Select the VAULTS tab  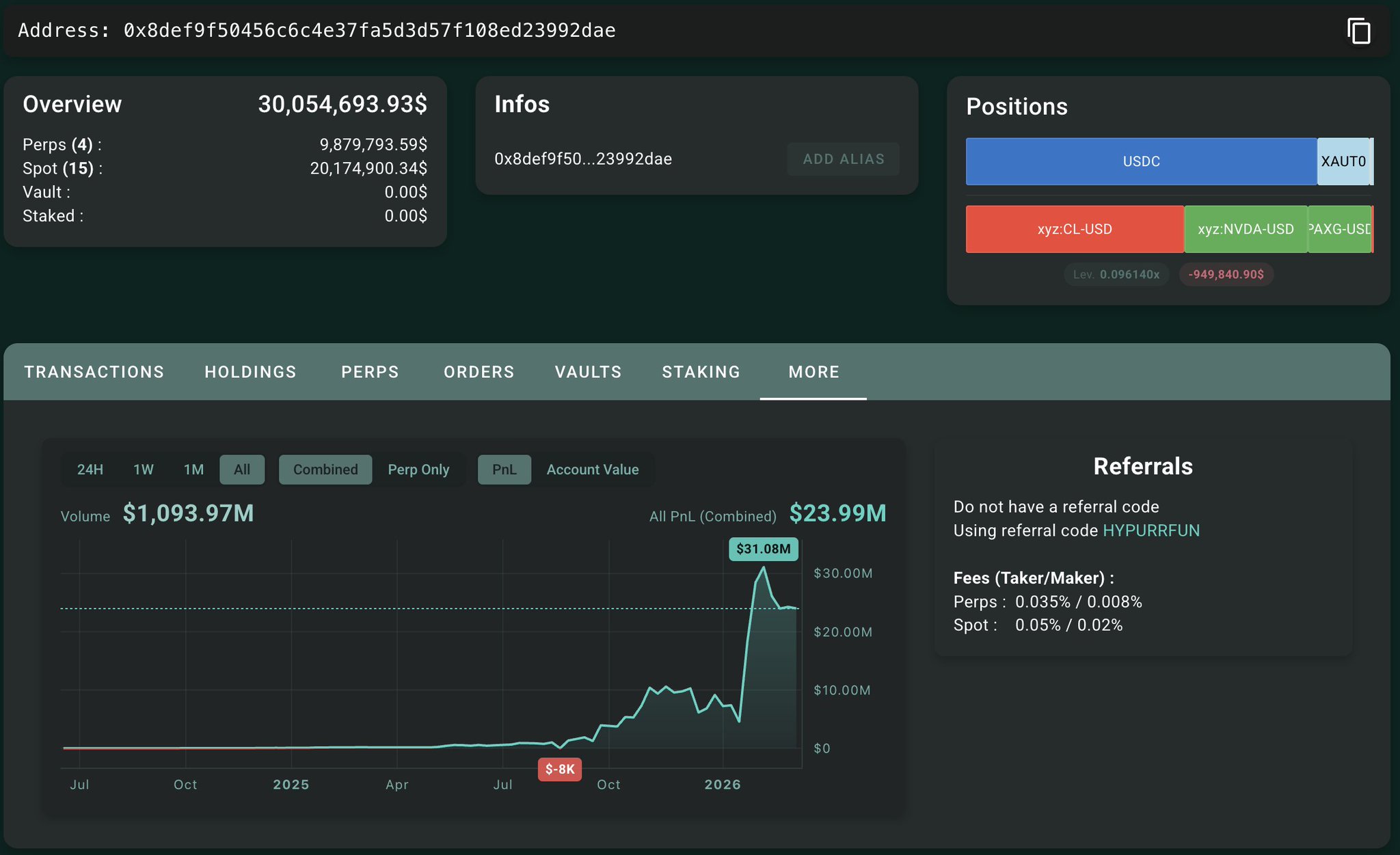tap(588, 372)
